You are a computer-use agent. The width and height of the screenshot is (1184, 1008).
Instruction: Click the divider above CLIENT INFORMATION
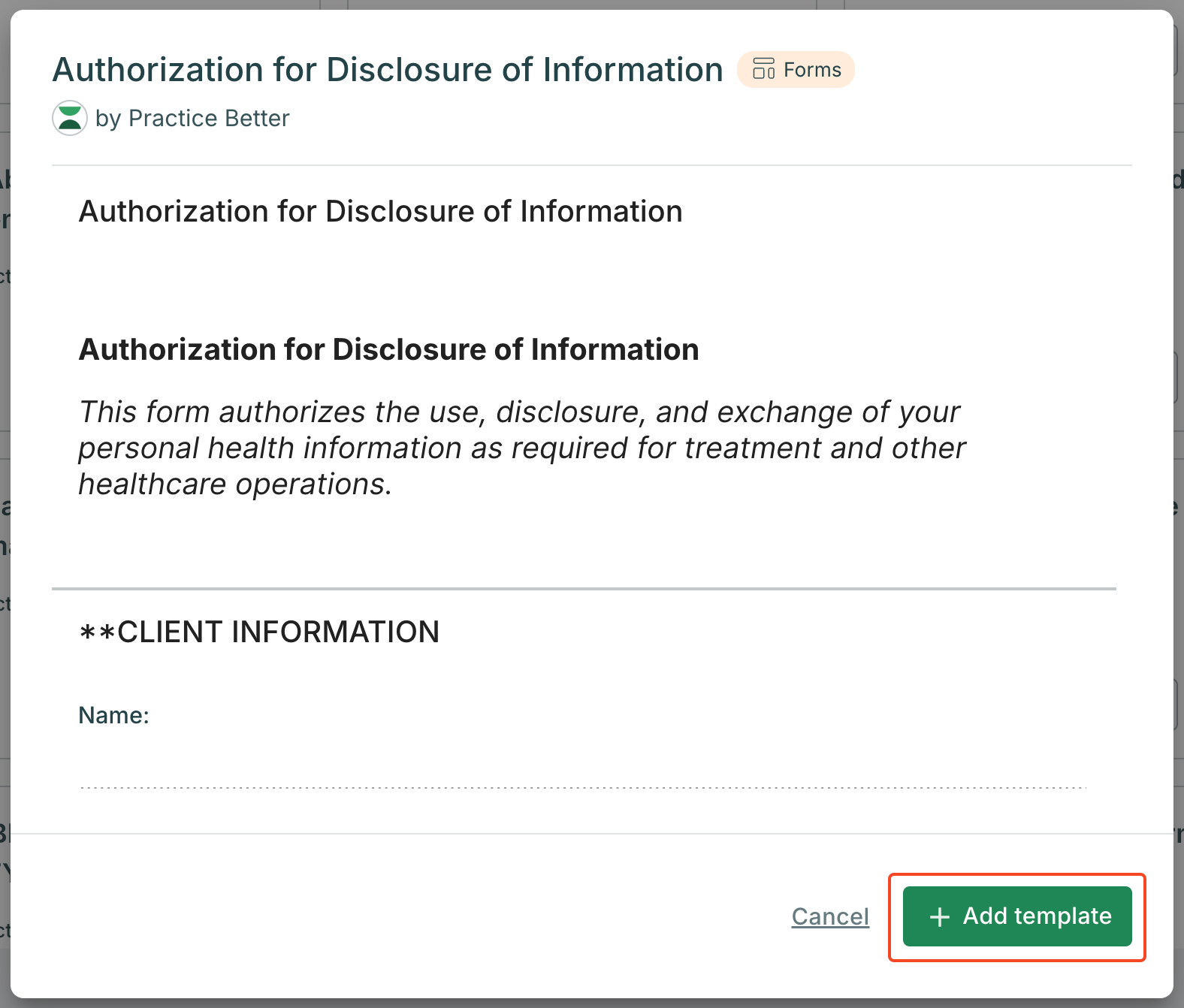pos(583,589)
